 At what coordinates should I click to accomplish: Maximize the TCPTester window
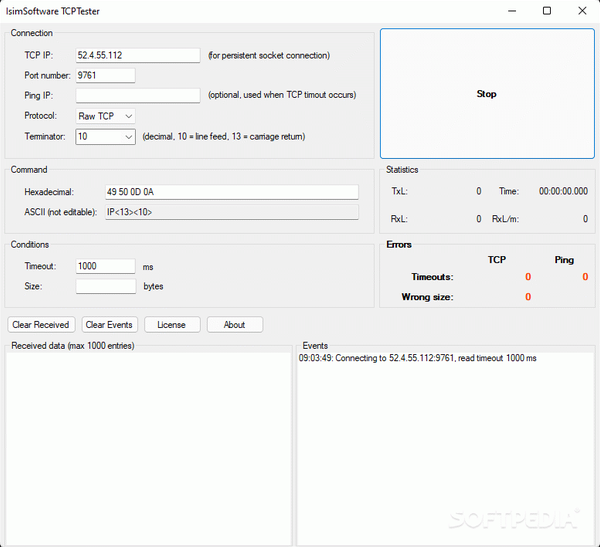tap(547, 11)
